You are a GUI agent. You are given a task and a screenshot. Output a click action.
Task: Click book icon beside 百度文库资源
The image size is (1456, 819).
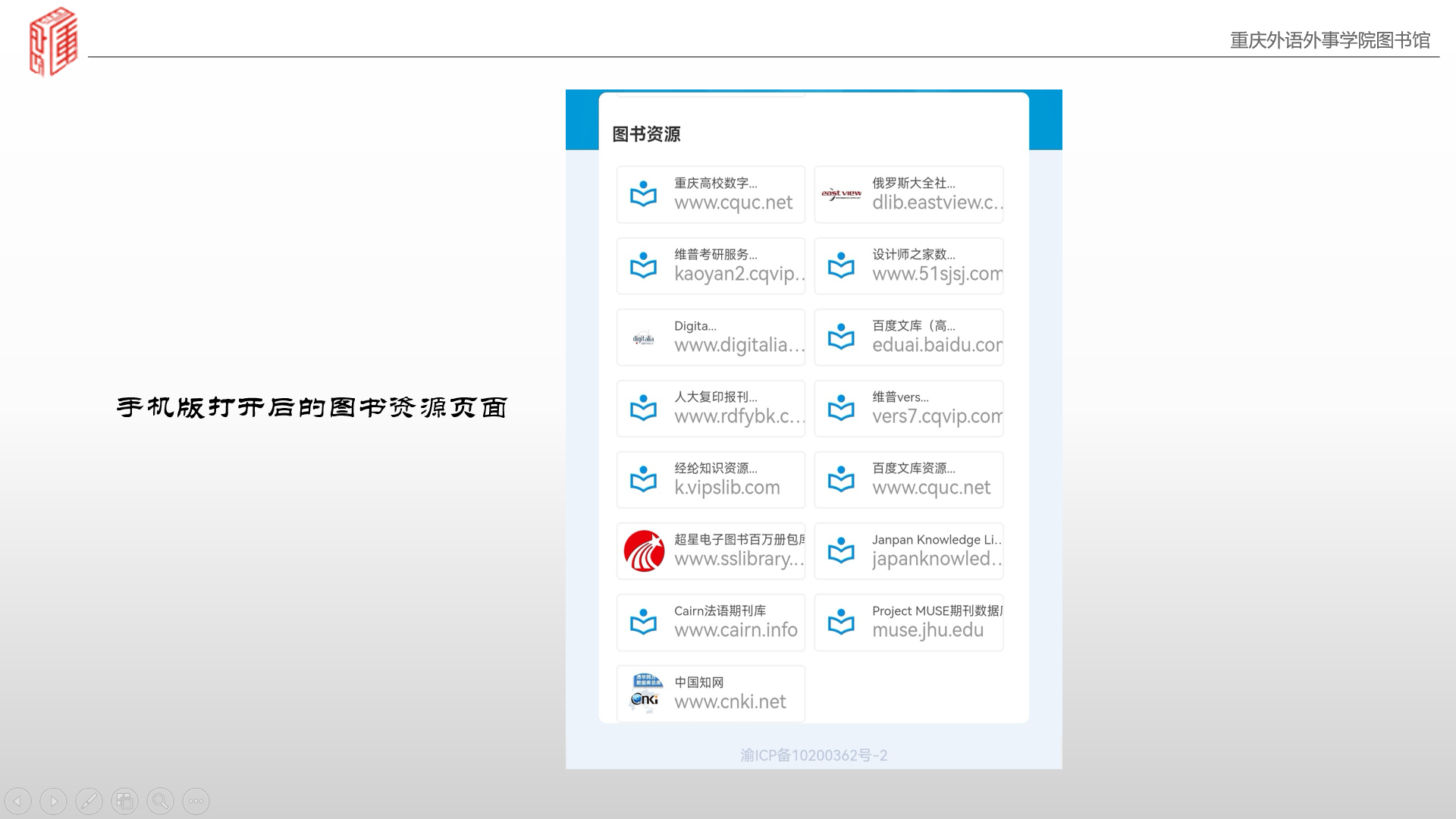tap(841, 479)
